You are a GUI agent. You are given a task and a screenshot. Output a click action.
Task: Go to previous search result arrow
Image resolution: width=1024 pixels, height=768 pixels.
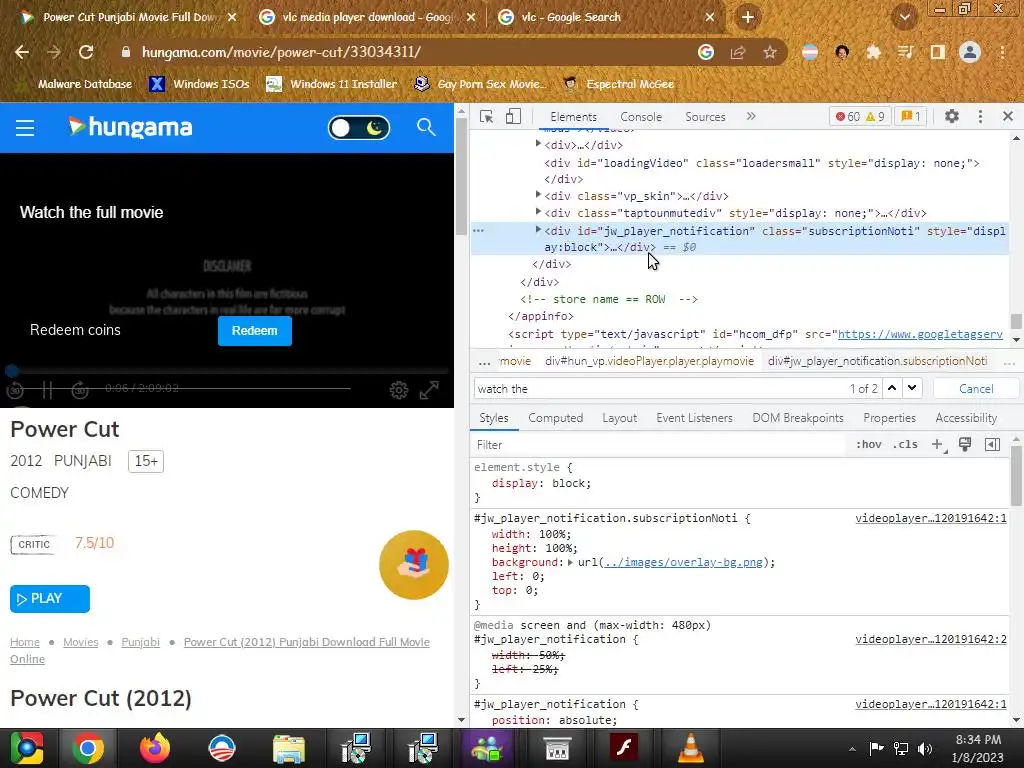[x=891, y=388]
